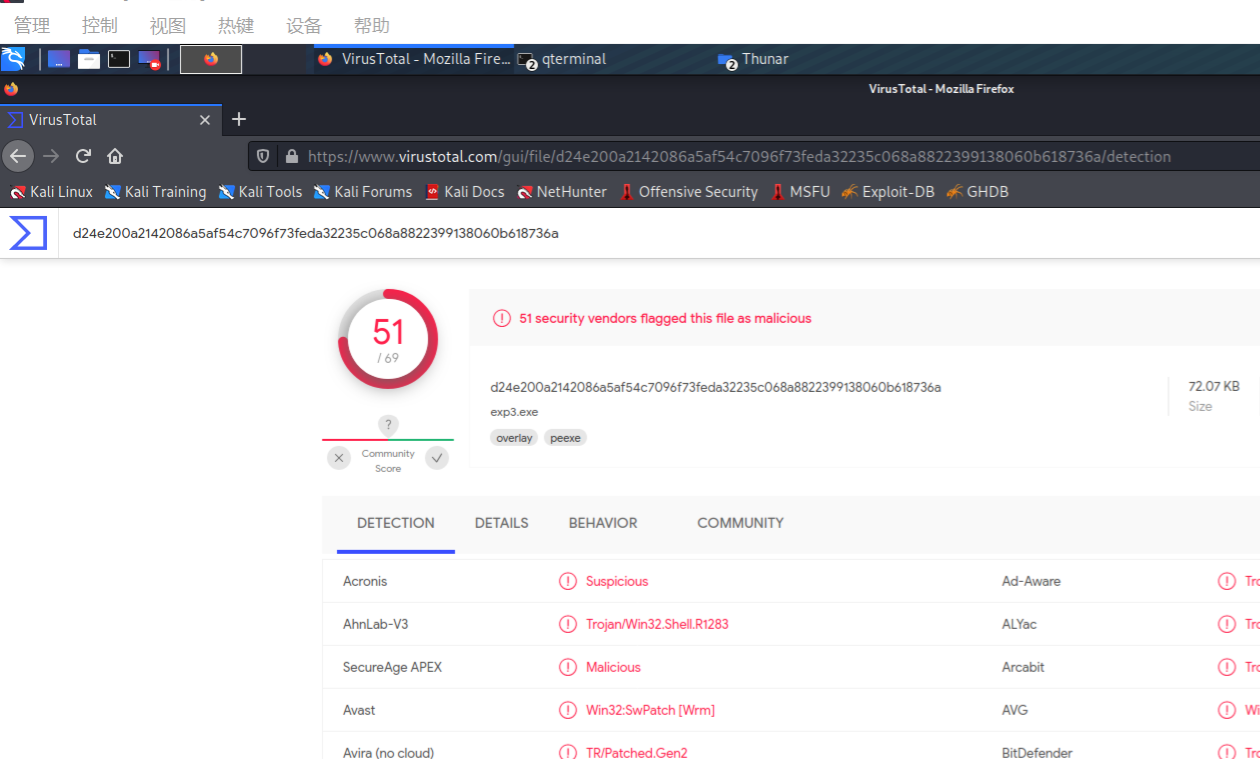Close the VirusTotal browser tab
The width and height of the screenshot is (1260, 759).
pos(205,120)
